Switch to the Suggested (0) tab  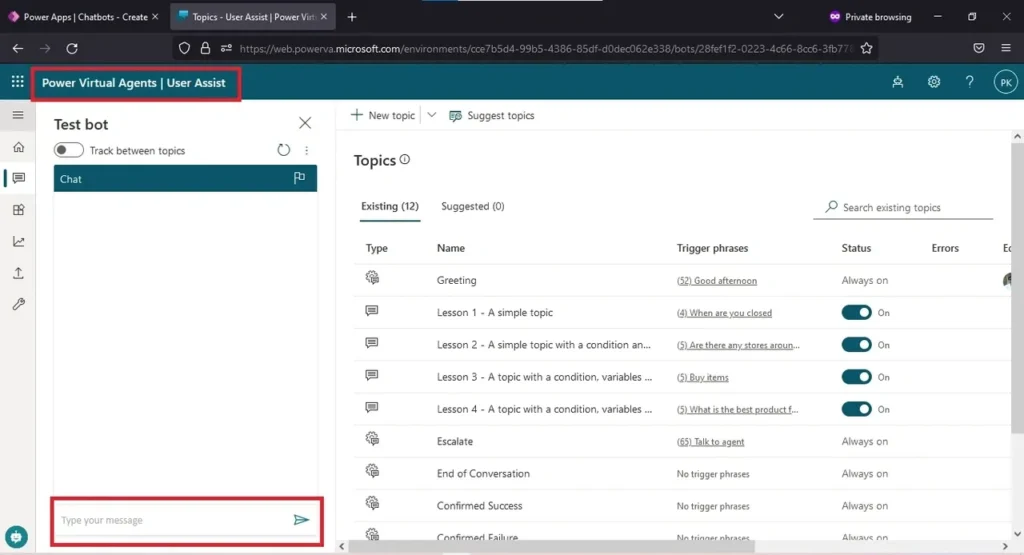click(x=473, y=206)
